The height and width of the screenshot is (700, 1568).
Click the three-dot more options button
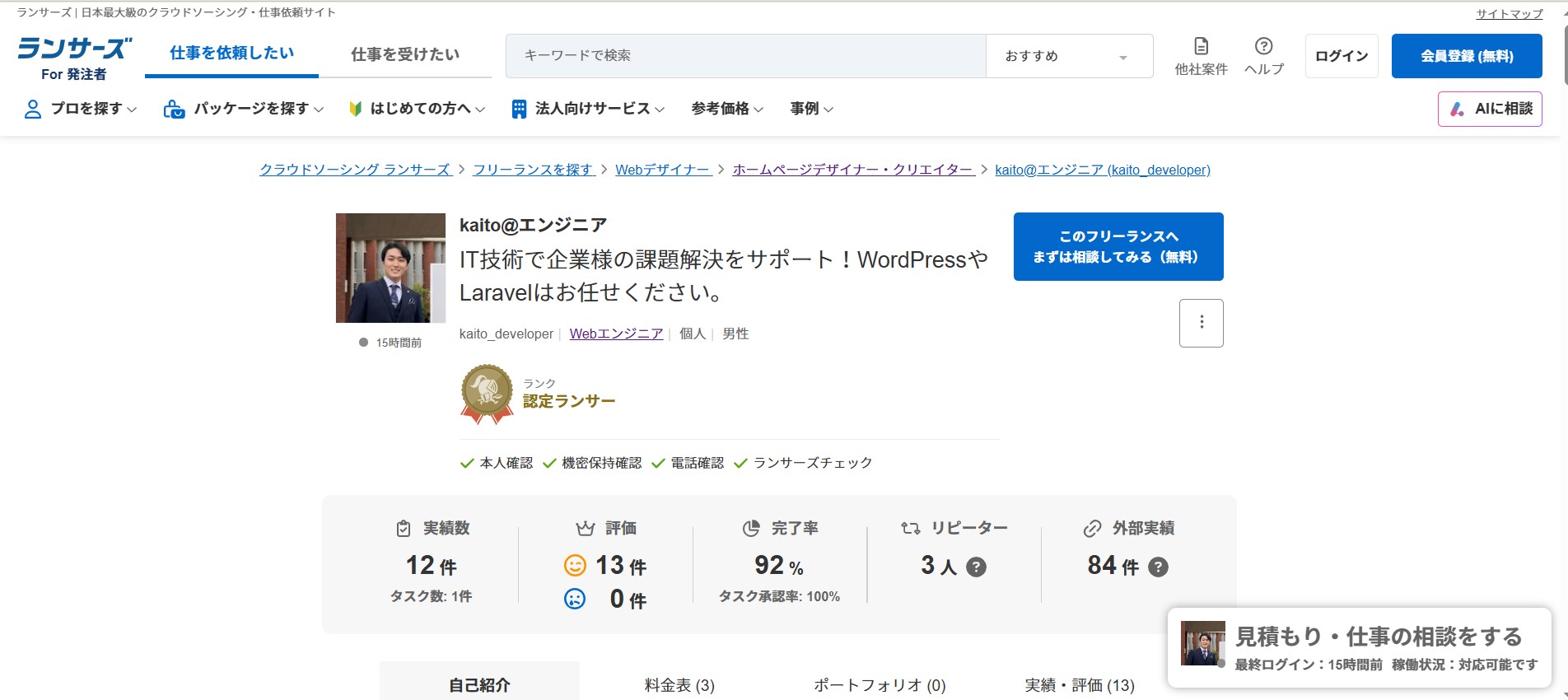1202,323
